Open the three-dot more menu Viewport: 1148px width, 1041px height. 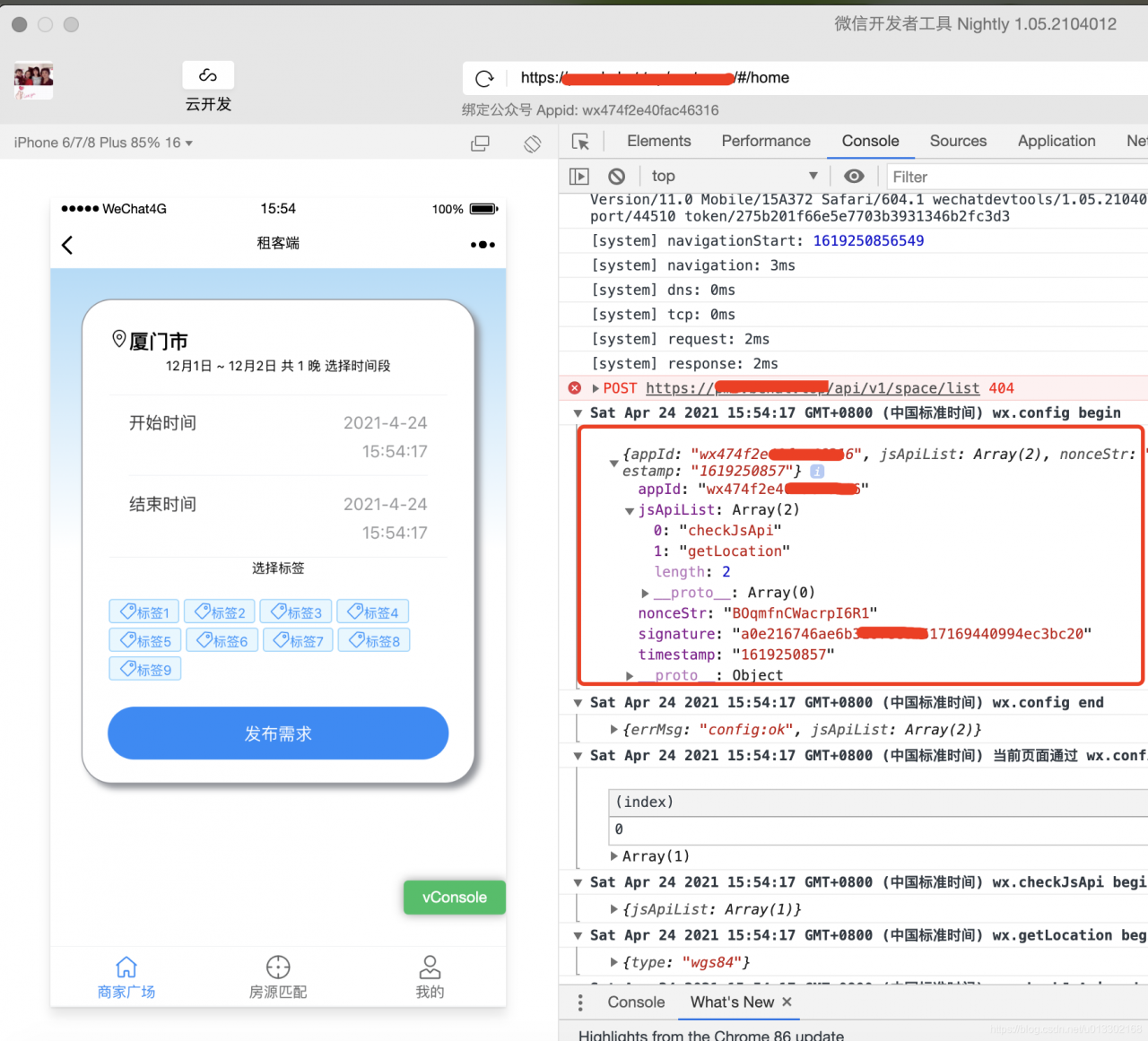click(483, 245)
